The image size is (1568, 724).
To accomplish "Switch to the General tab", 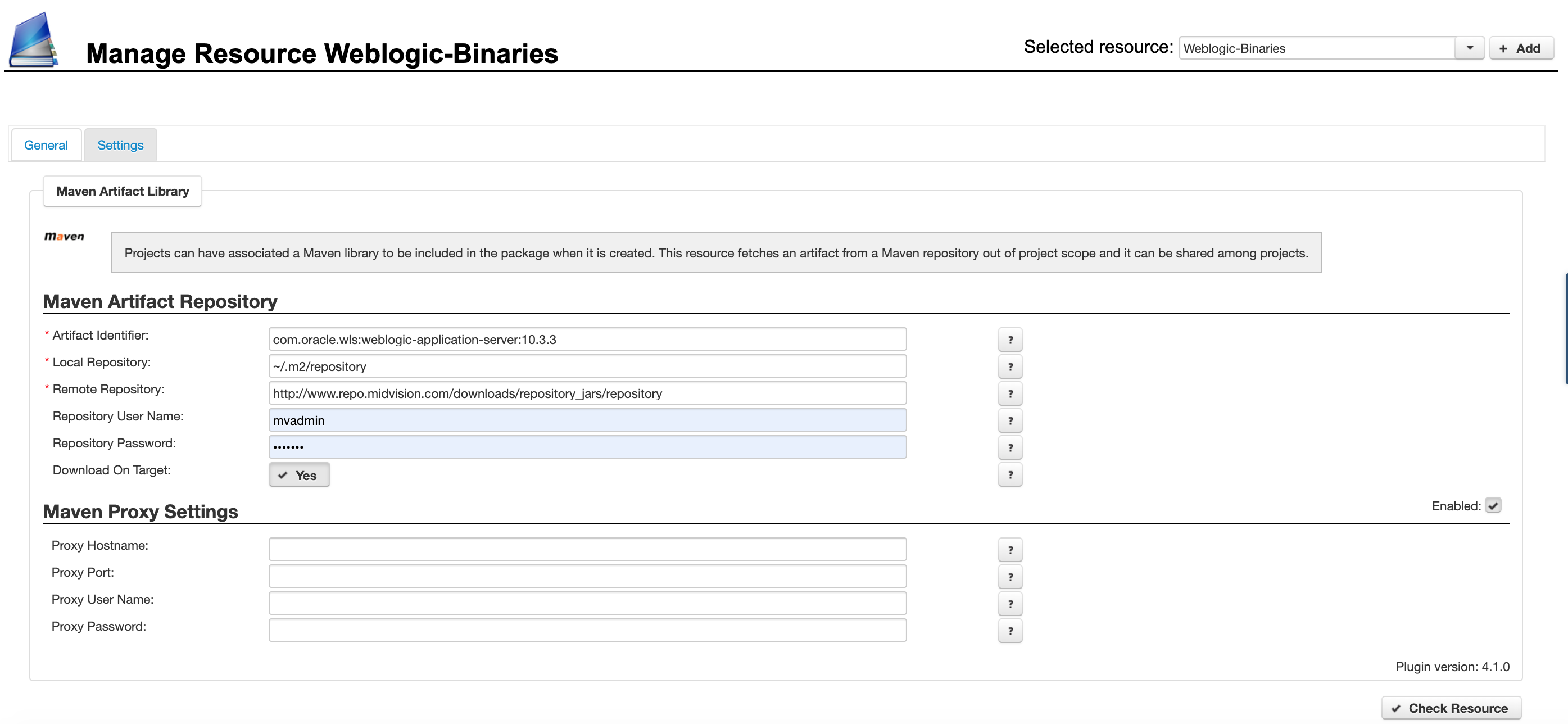I will pos(46,145).
